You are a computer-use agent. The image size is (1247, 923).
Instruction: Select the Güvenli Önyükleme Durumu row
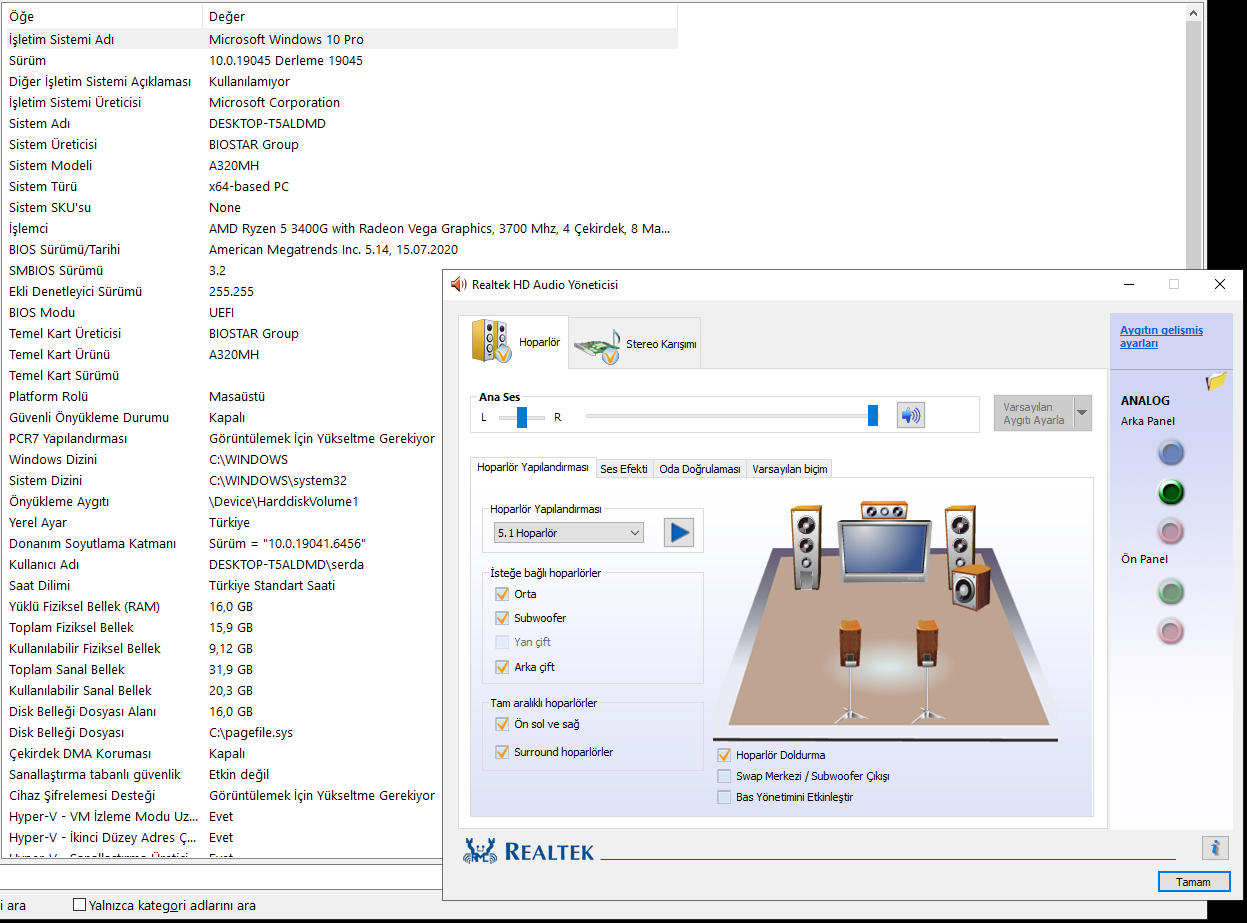click(x=221, y=417)
